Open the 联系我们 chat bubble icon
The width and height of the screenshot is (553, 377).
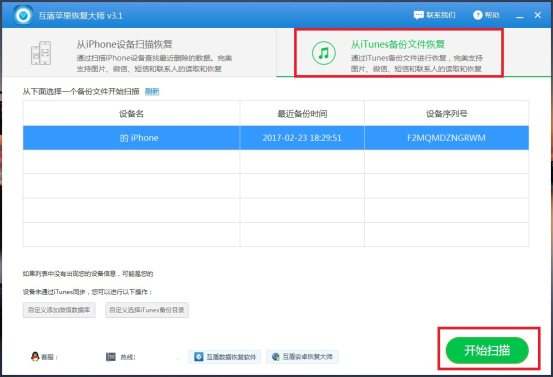pos(418,15)
